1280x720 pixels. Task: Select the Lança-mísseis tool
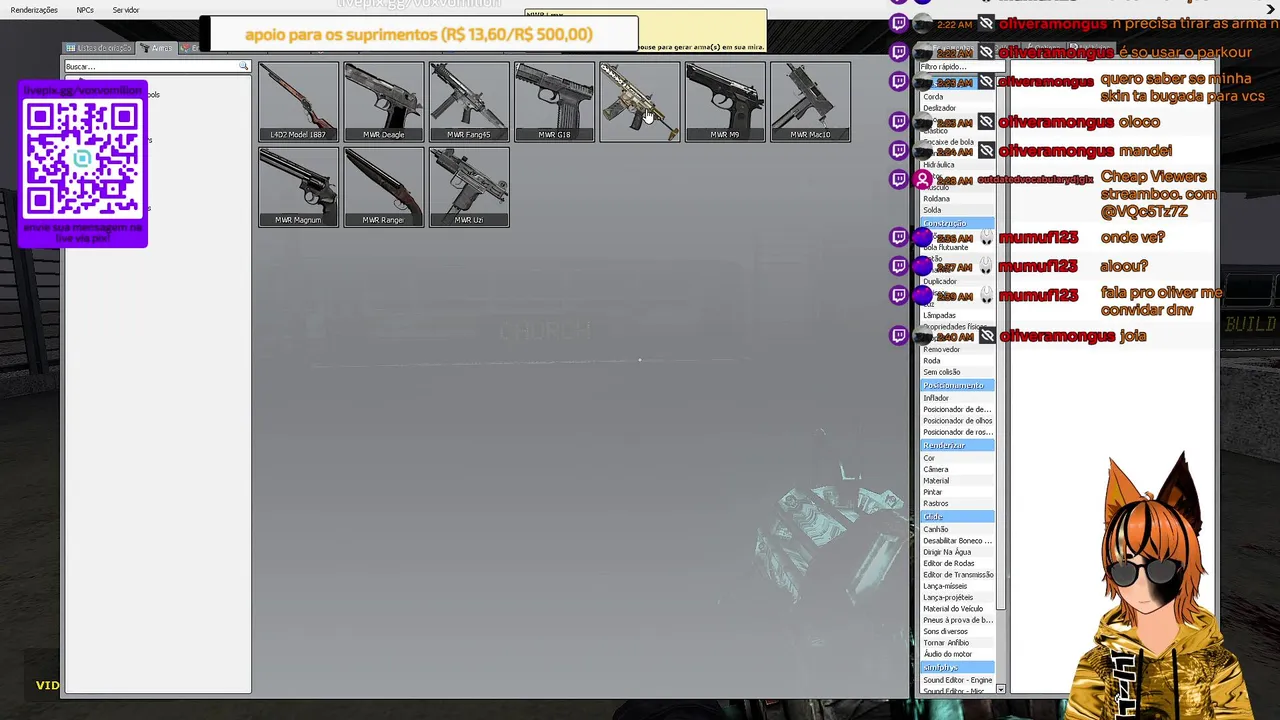[x=957, y=586]
